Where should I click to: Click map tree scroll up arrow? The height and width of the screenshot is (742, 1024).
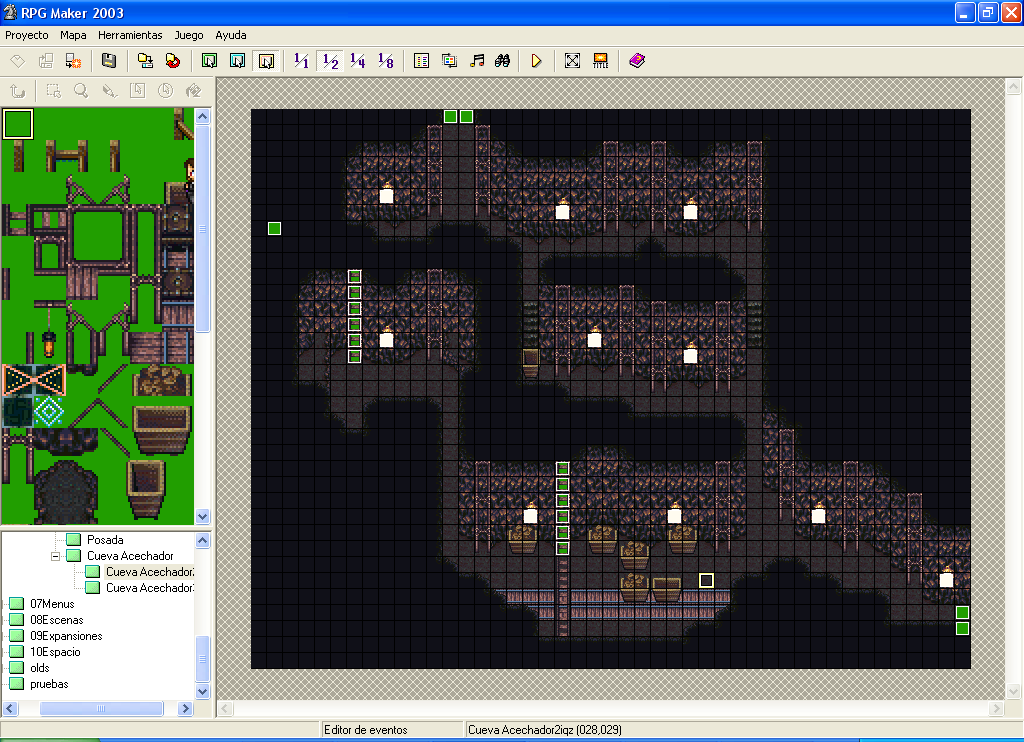click(x=202, y=541)
